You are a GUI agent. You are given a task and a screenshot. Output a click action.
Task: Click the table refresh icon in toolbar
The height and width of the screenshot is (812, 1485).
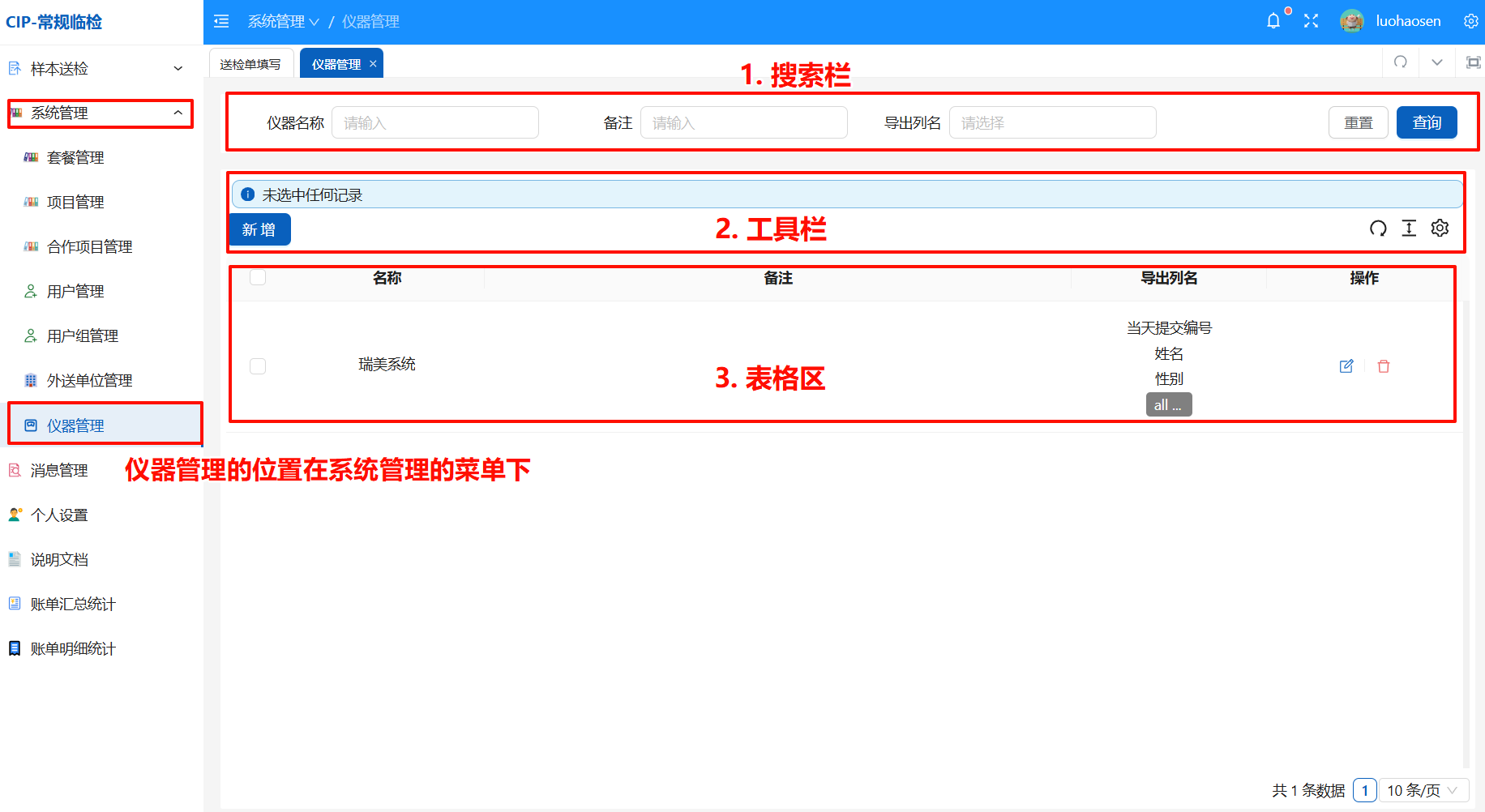(1378, 229)
